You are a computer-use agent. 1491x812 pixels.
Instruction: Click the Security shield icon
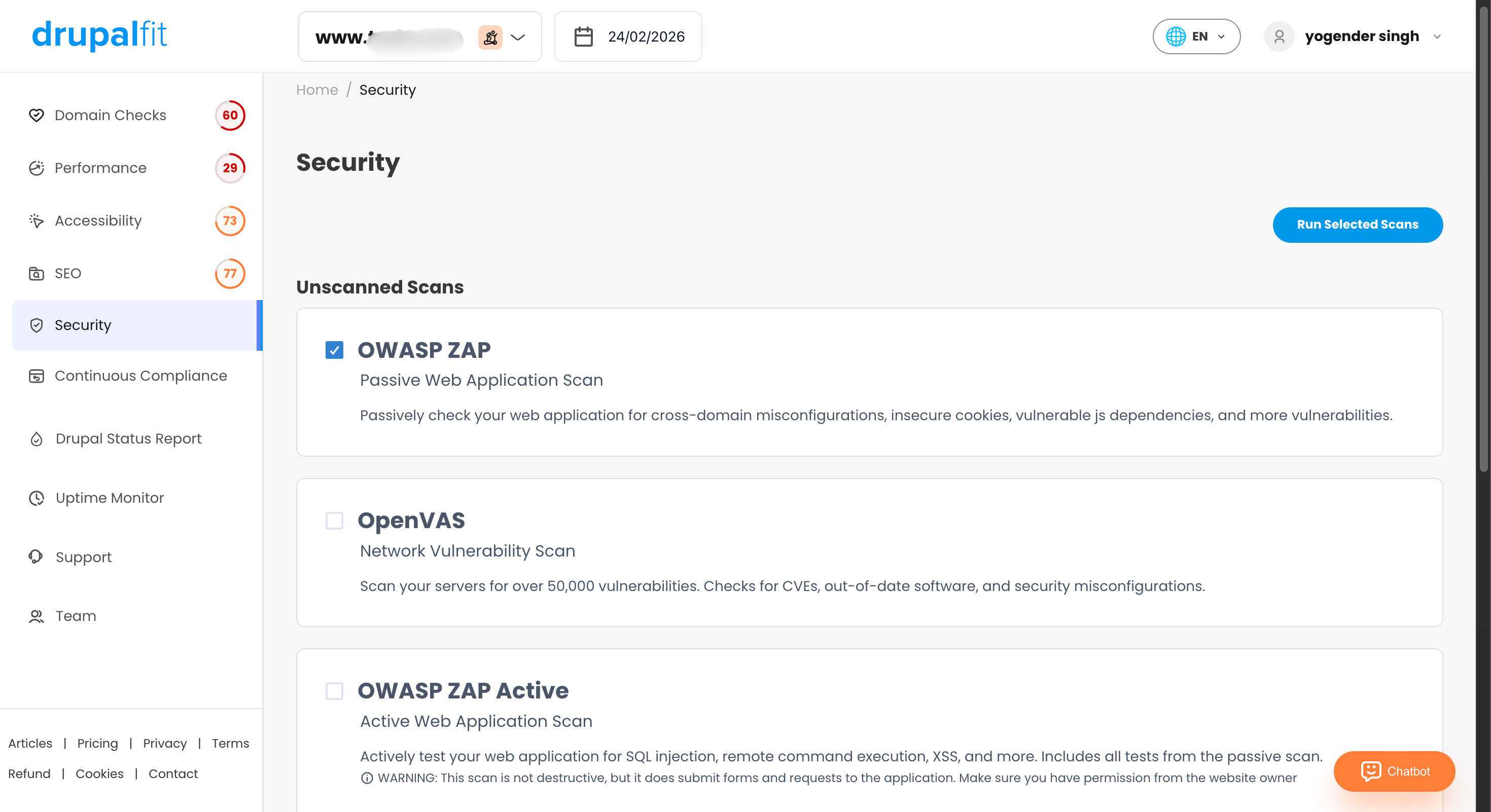coord(37,325)
